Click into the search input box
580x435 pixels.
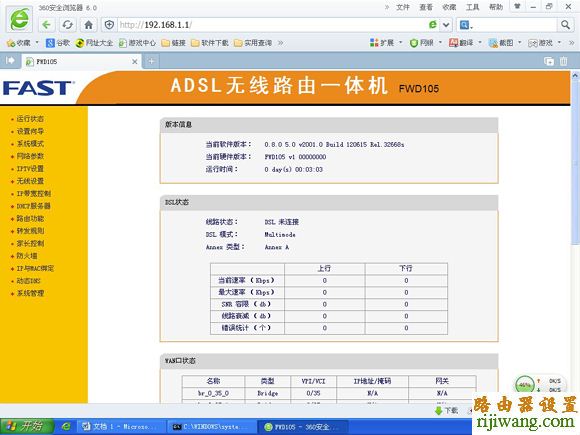point(515,25)
